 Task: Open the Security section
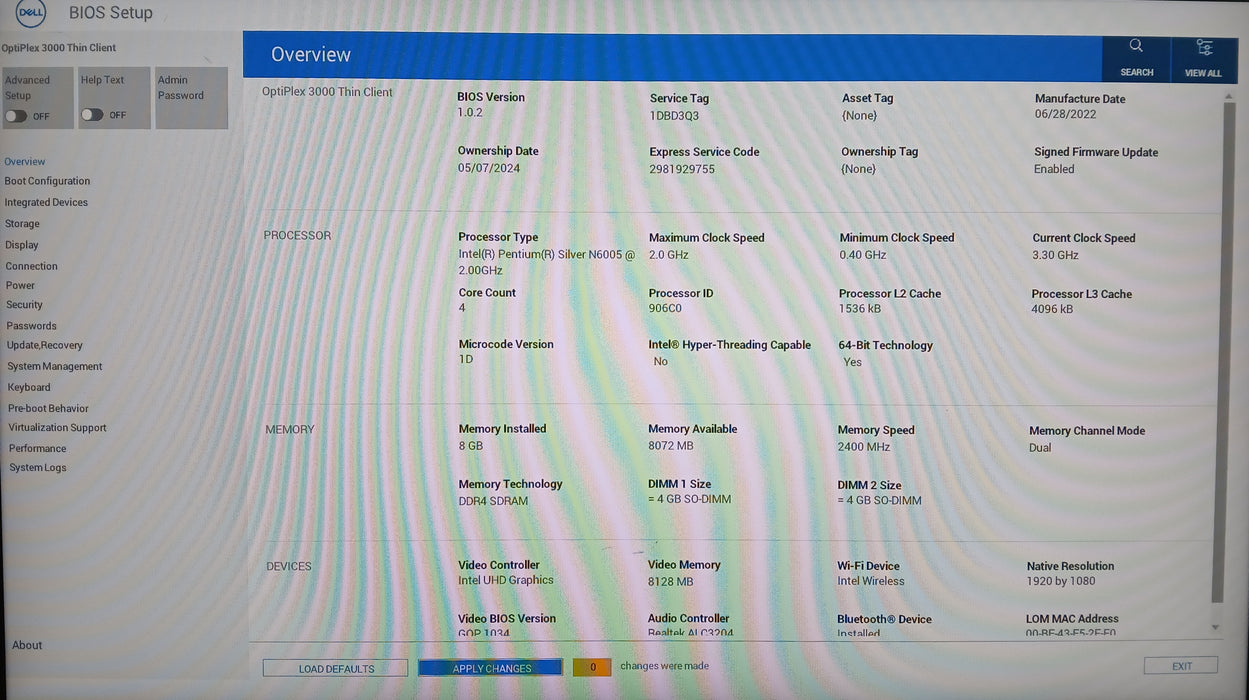25,305
